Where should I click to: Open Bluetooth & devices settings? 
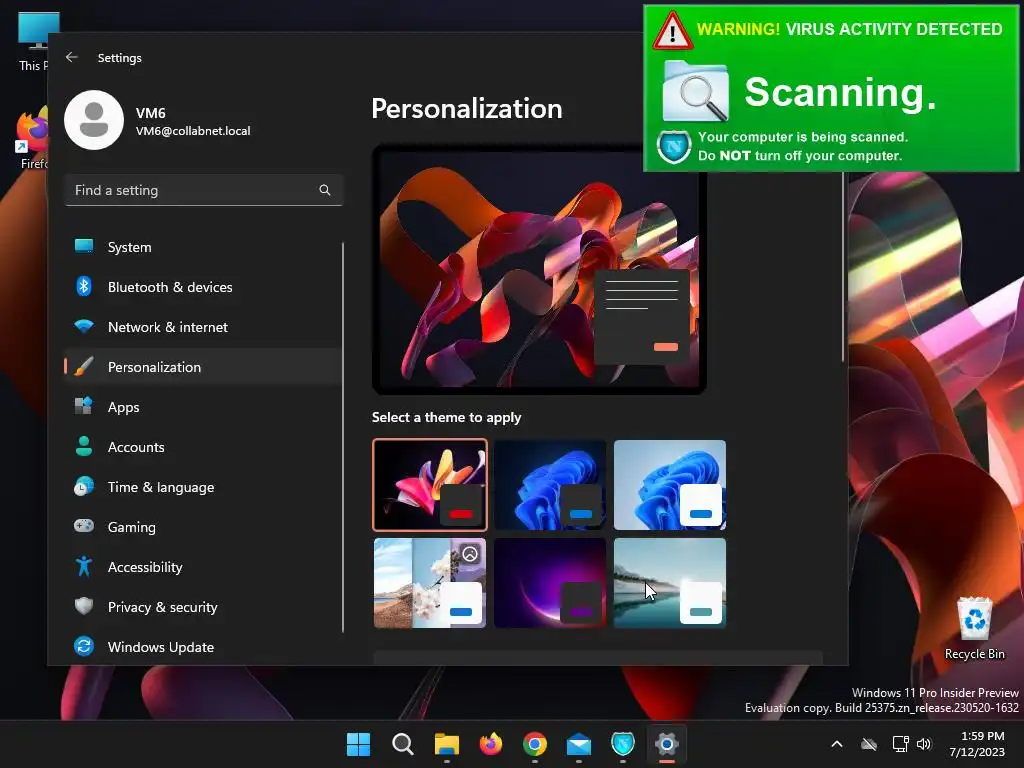202,287
